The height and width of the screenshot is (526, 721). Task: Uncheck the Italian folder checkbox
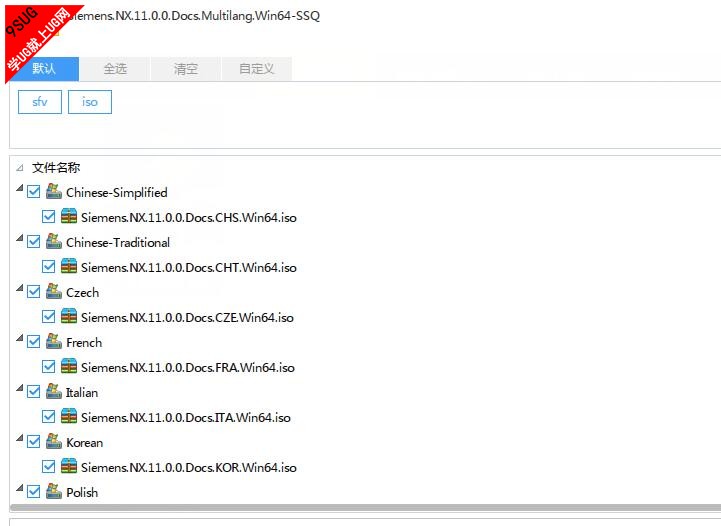click(x=34, y=392)
